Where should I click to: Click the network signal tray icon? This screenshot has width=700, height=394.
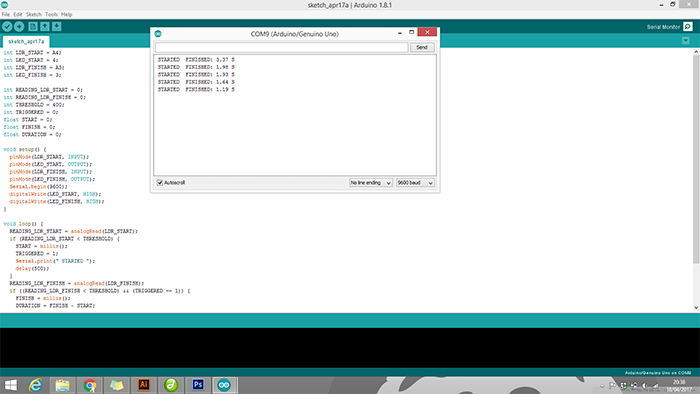[x=655, y=386]
